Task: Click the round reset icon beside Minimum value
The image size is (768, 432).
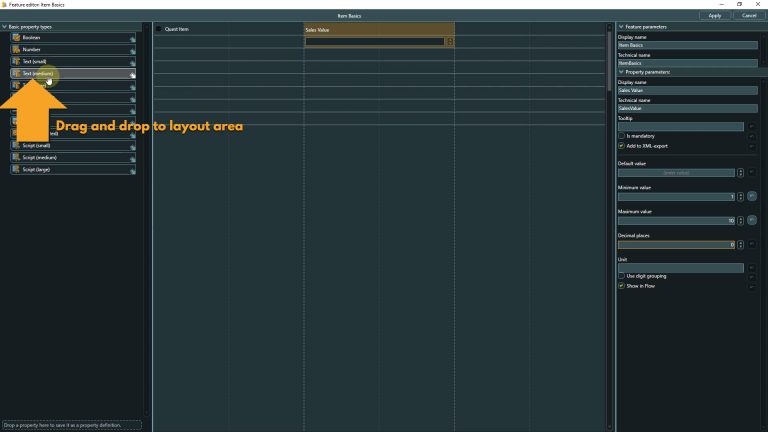Action: point(752,196)
